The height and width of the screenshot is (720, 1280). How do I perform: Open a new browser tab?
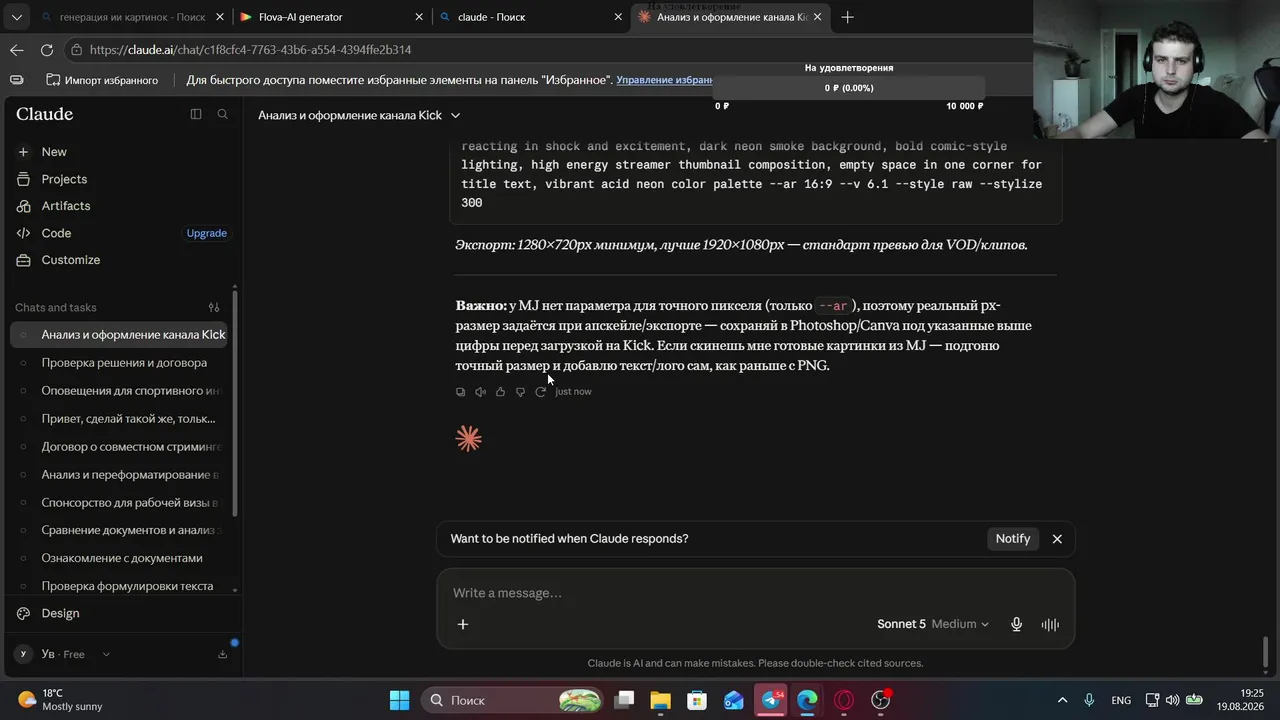pos(847,17)
